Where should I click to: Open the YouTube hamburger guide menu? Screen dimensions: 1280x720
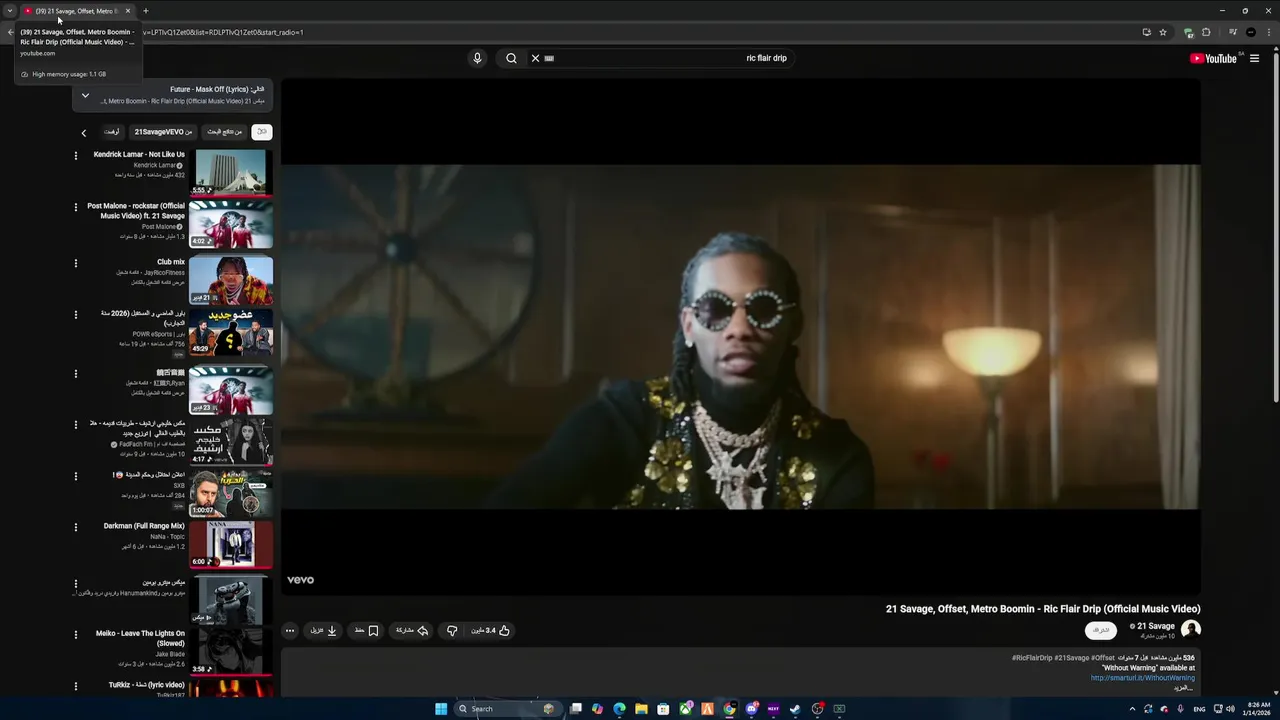[1254, 58]
